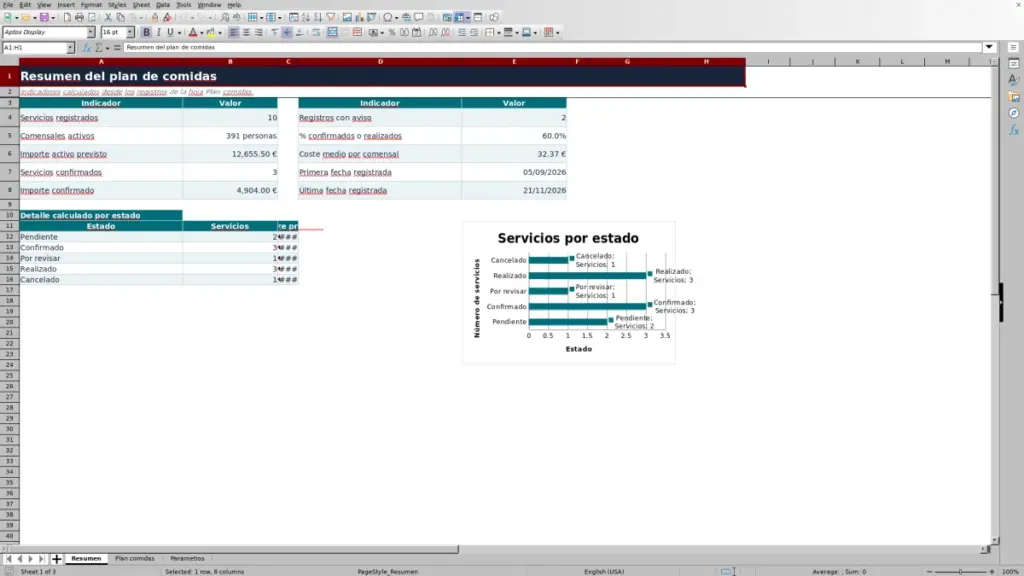This screenshot has width=1024, height=576.
Task: Toggle underline formatting
Action: point(170,33)
